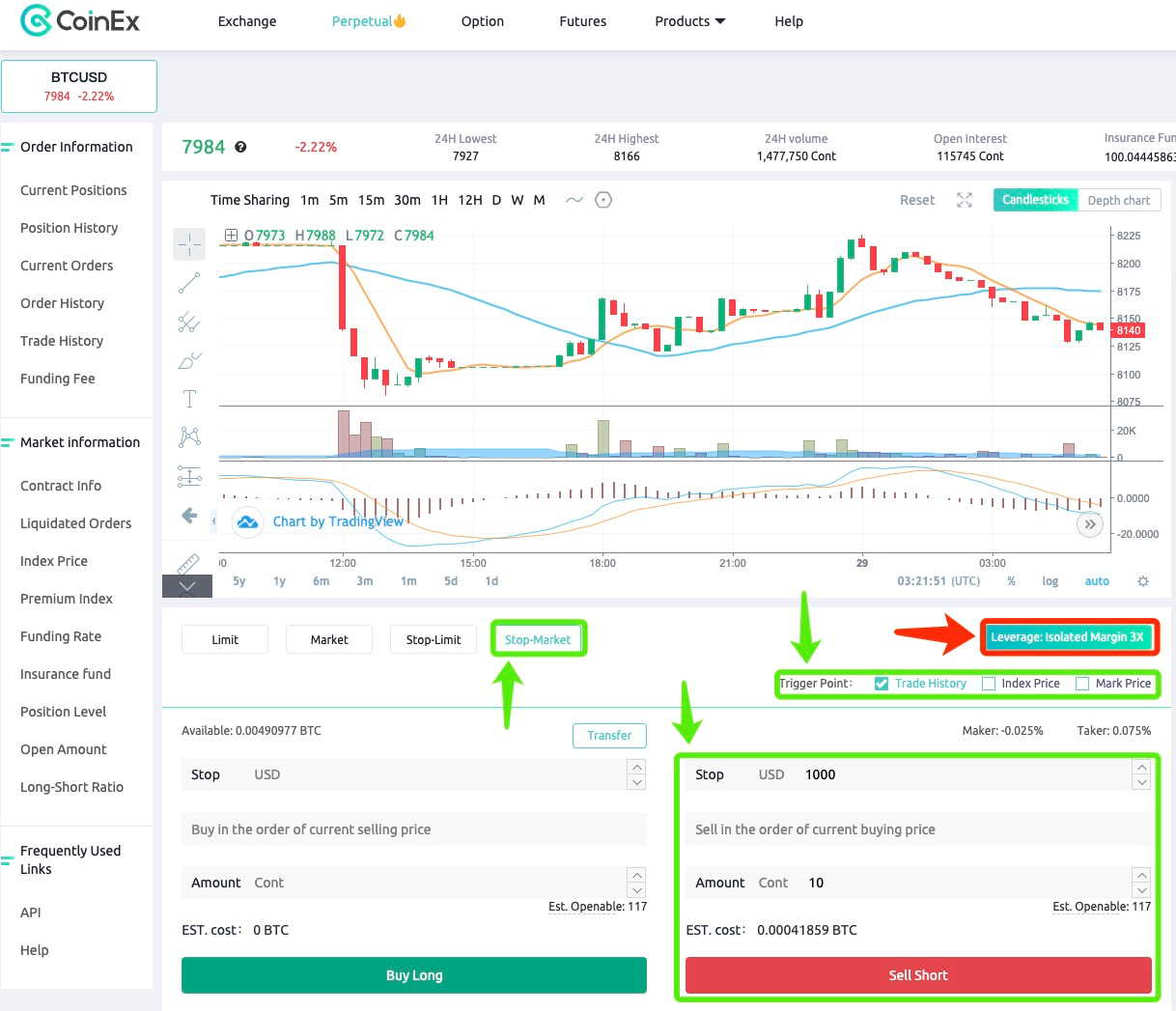Screen dimensions: 1176x1011
Task: Select the pitchfork drawing tool
Action: point(189,322)
